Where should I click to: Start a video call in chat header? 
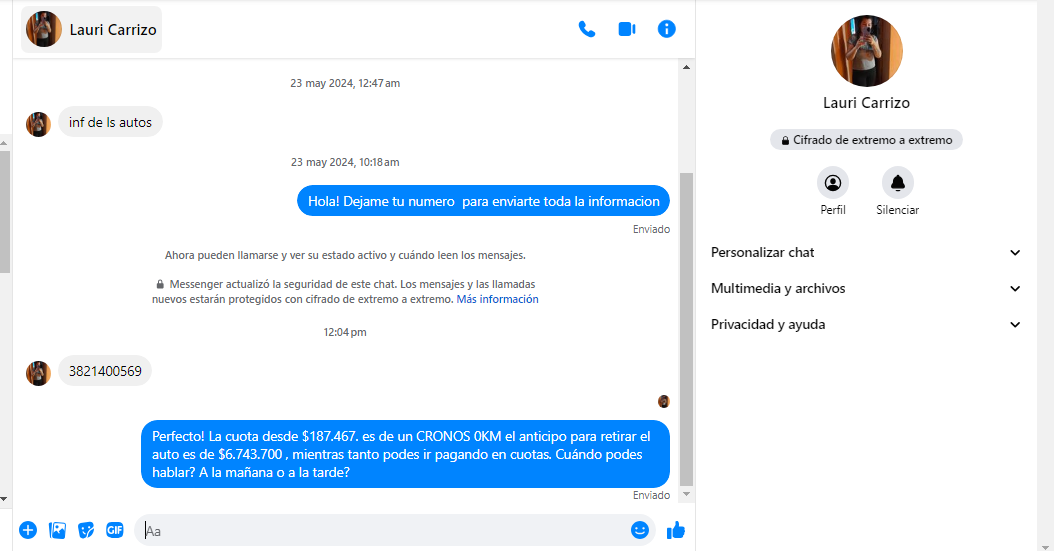pyautogui.click(x=627, y=29)
